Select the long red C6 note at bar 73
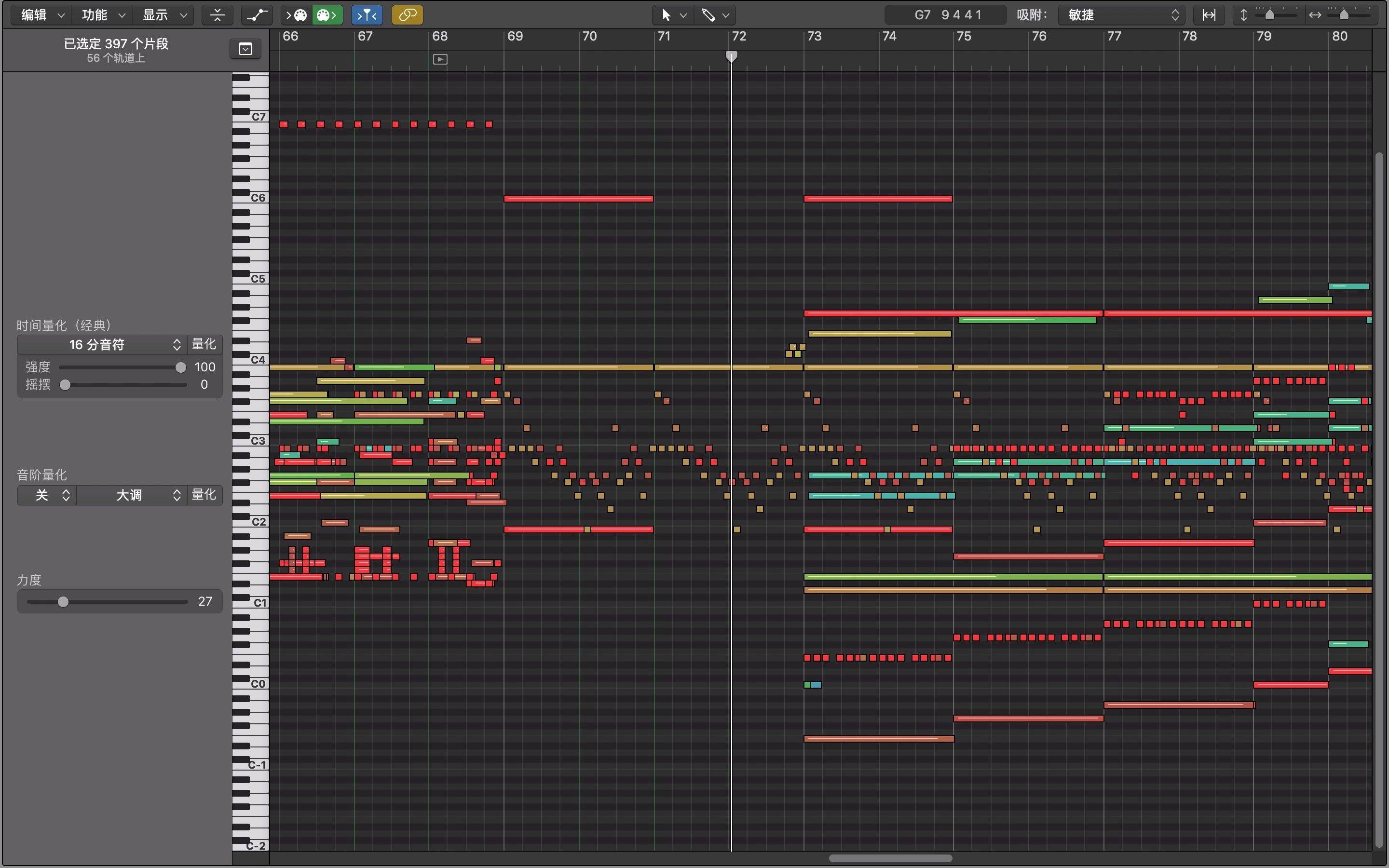This screenshot has height=868, width=1389. [878, 199]
